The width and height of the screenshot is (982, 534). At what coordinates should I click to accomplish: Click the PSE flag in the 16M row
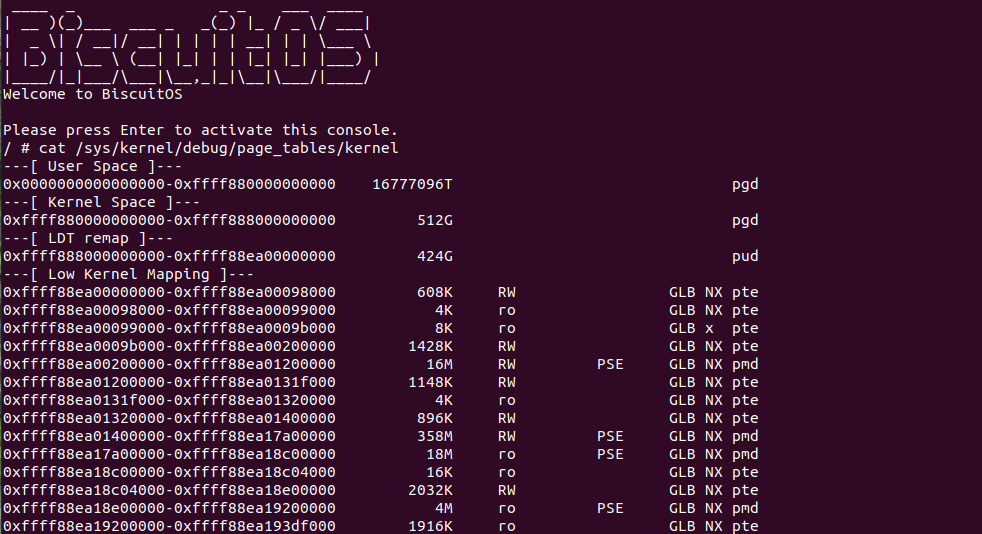click(610, 364)
